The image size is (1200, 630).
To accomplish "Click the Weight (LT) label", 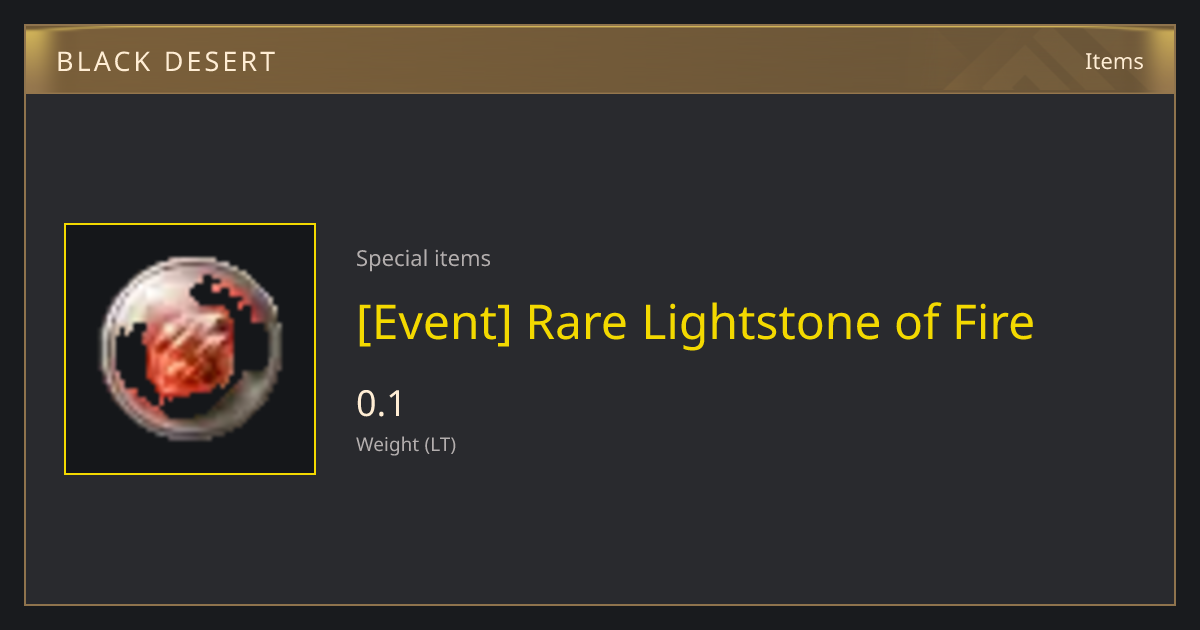I will tap(406, 445).
